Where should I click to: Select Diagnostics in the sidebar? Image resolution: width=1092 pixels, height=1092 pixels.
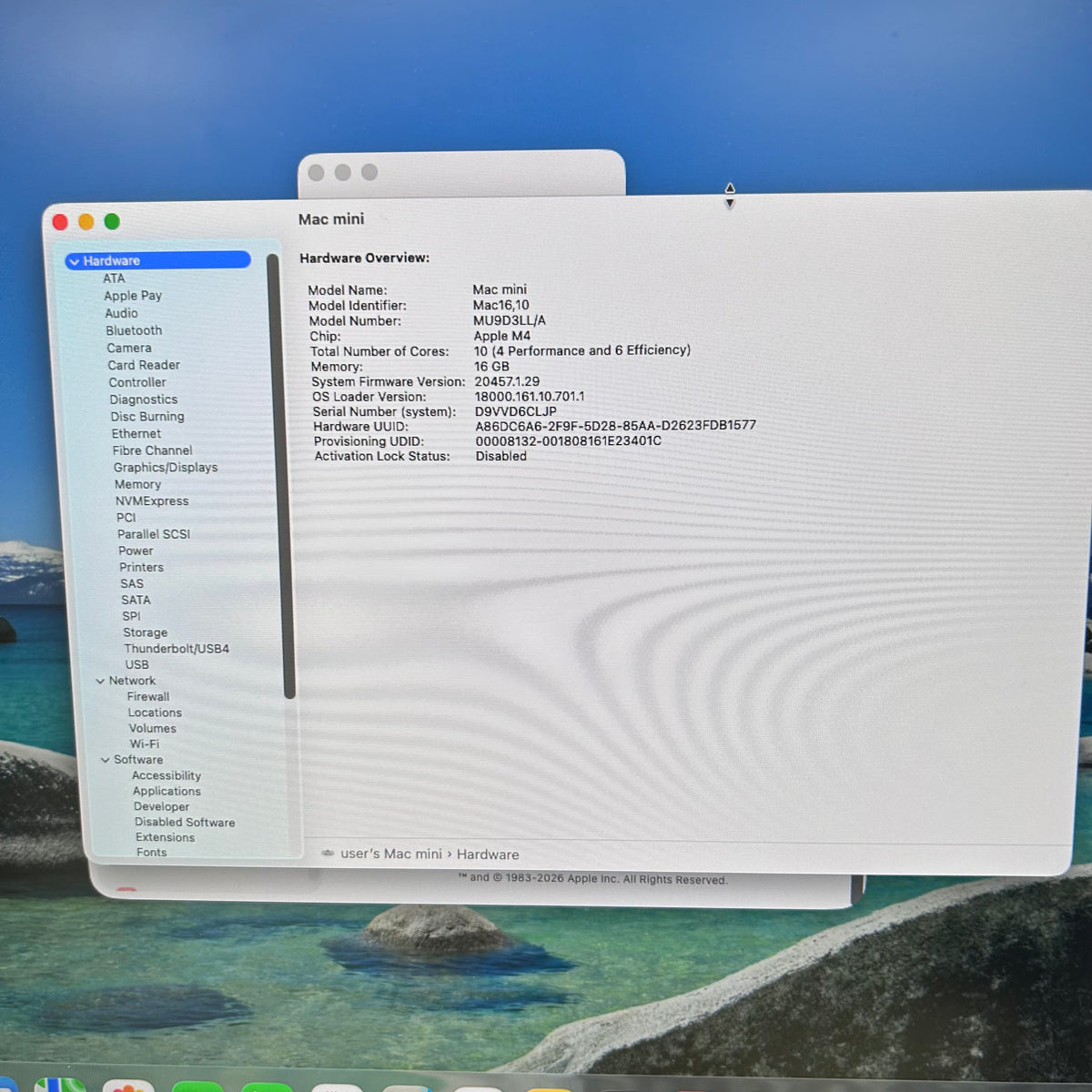pos(144,399)
